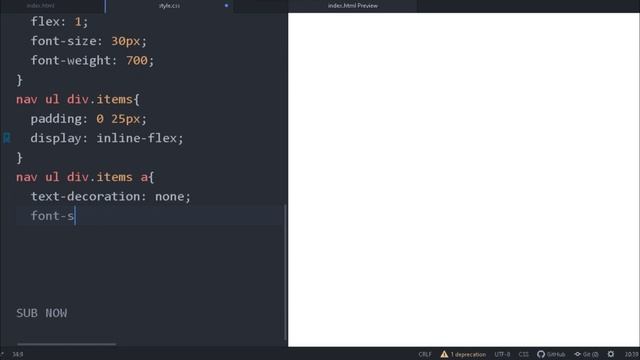640x360 pixels.
Task: Click the UTF-8 encoding selector
Action: point(502,354)
